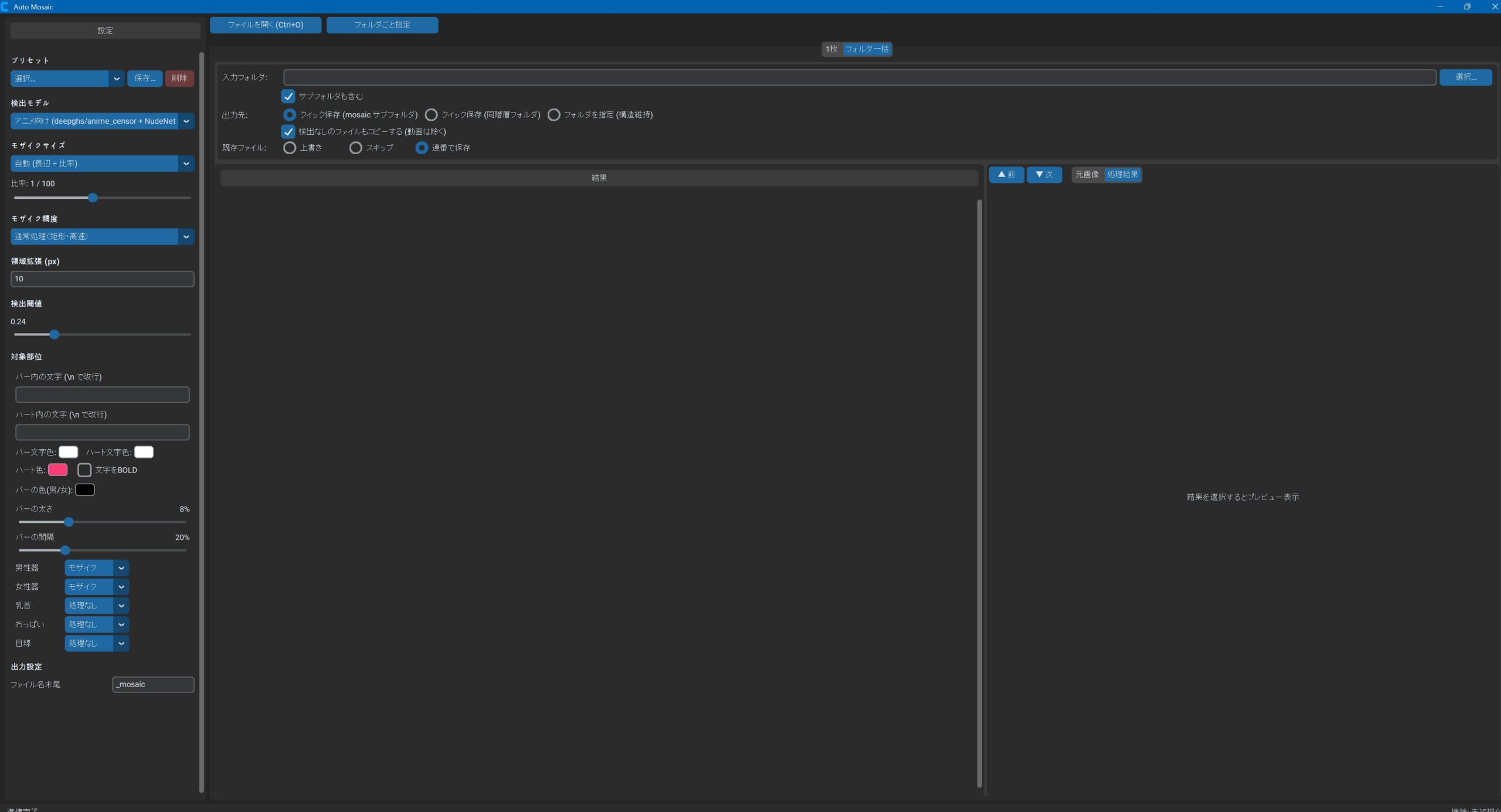Open the モザイク精度 dropdown
Image resolution: width=1501 pixels, height=812 pixels.
coord(102,237)
